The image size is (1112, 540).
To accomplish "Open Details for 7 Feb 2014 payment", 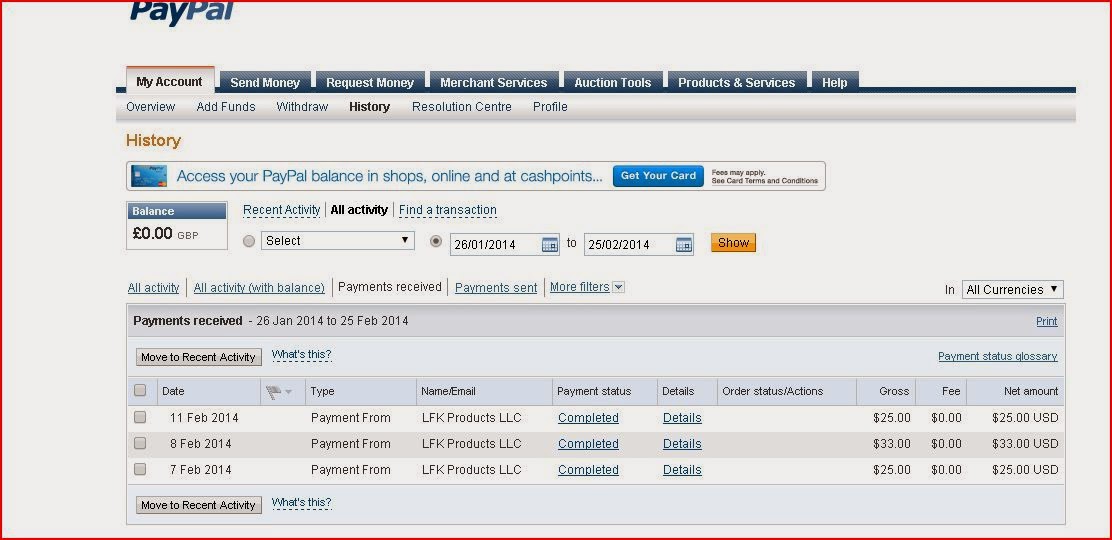I will click(x=682, y=470).
